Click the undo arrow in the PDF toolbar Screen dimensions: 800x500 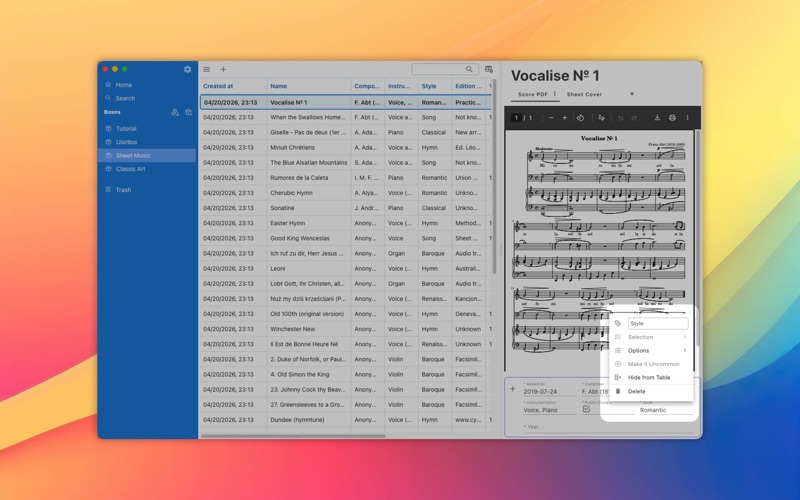[621, 118]
